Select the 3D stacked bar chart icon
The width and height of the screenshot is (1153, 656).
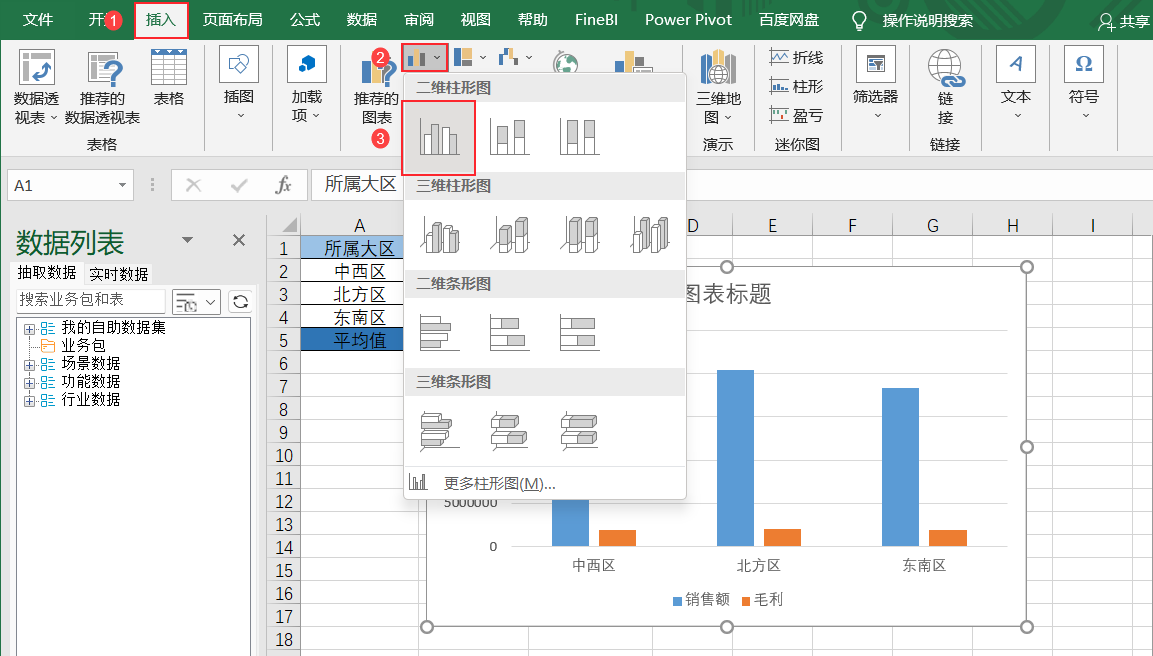click(x=509, y=430)
